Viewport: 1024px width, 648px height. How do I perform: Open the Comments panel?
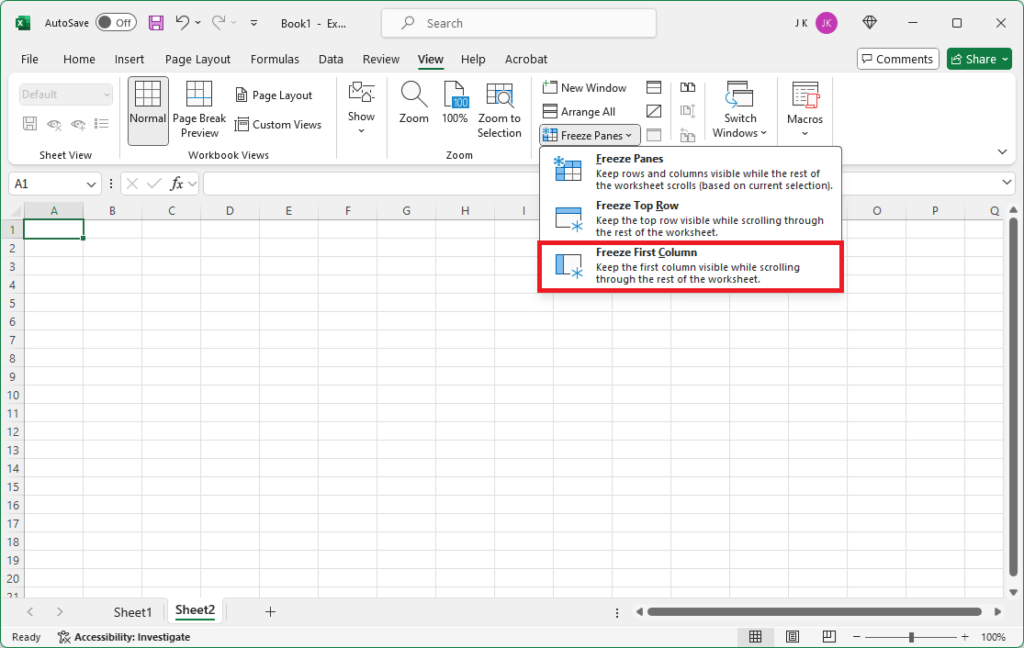[897, 58]
